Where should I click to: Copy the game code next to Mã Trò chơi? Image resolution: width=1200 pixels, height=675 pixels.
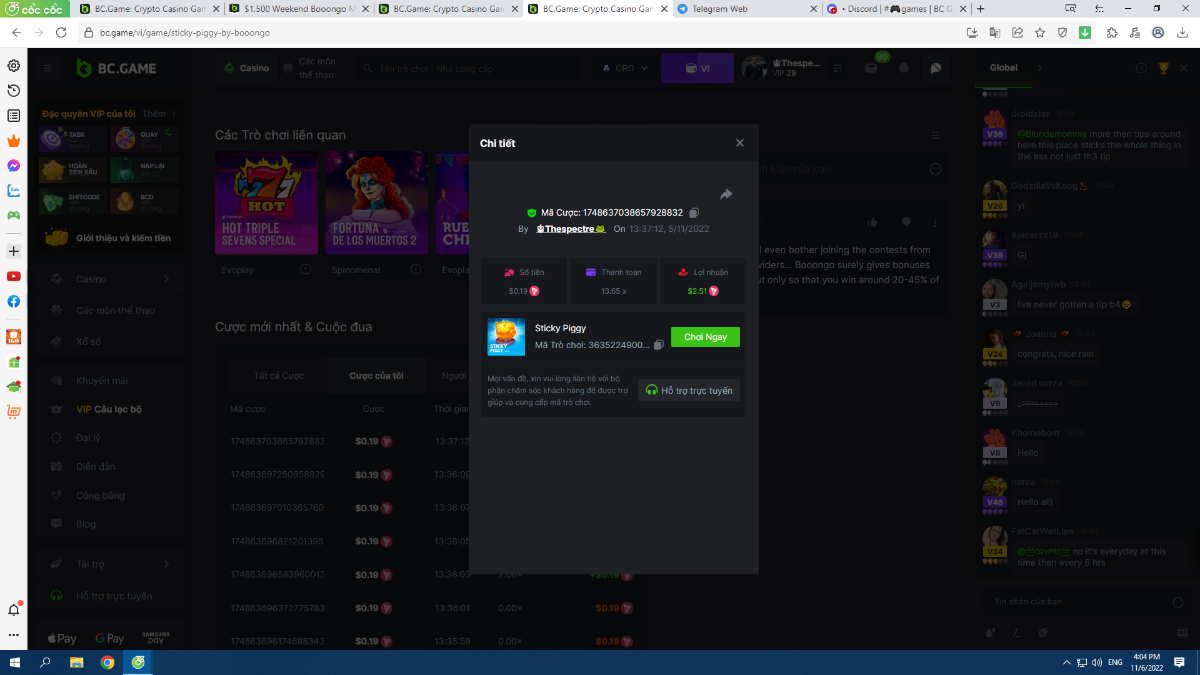pyautogui.click(x=659, y=345)
